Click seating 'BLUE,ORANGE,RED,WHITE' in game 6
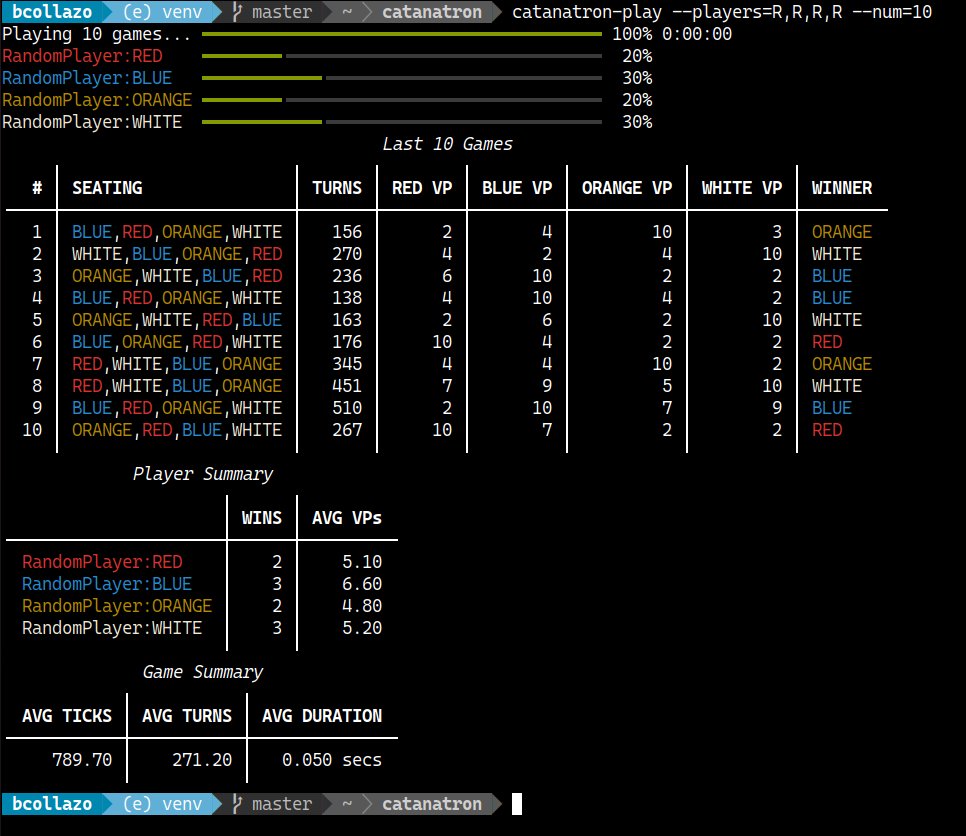Viewport: 966px width, 836px height. point(177,342)
